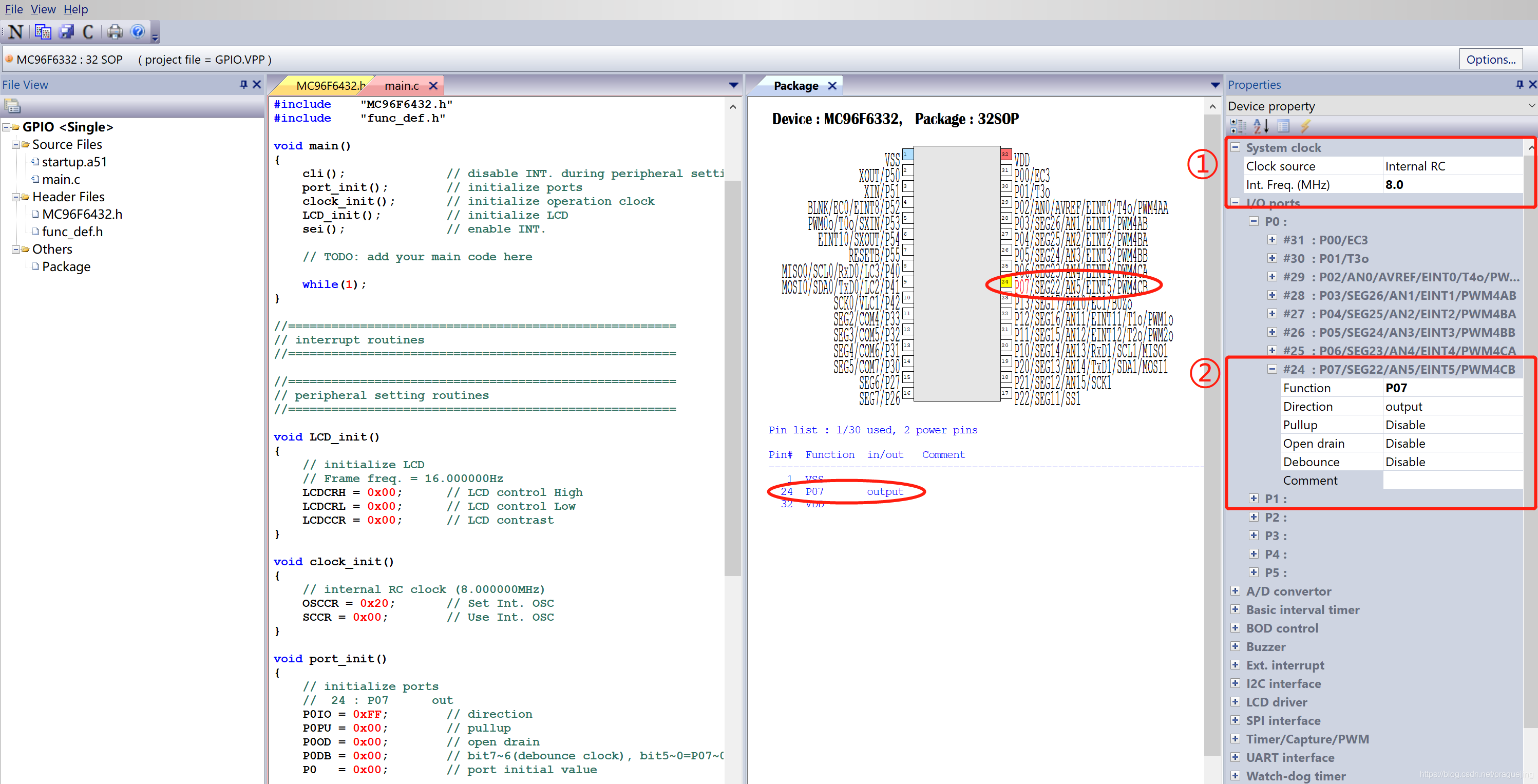Viewport: 1538px width, 784px height.
Task: Click the Int. Freq. value 8.0
Action: [x=1453, y=184]
